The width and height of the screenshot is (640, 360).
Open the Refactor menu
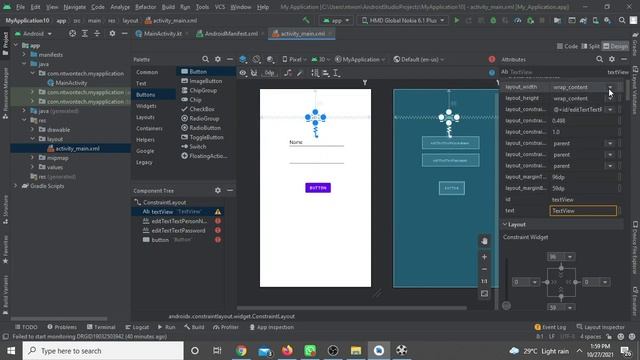145,7
